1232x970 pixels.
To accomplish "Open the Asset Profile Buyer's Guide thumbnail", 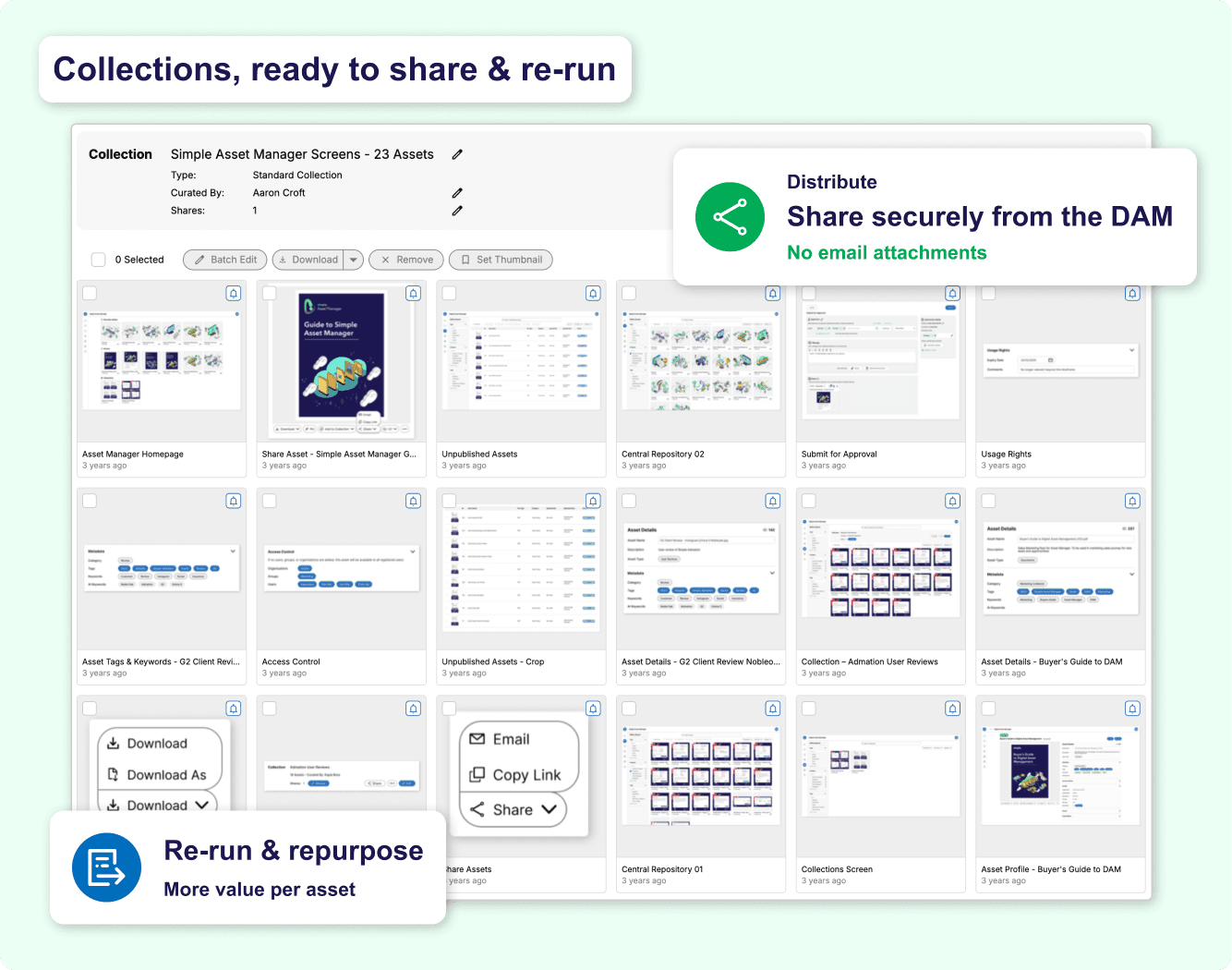I will pos(1060,774).
